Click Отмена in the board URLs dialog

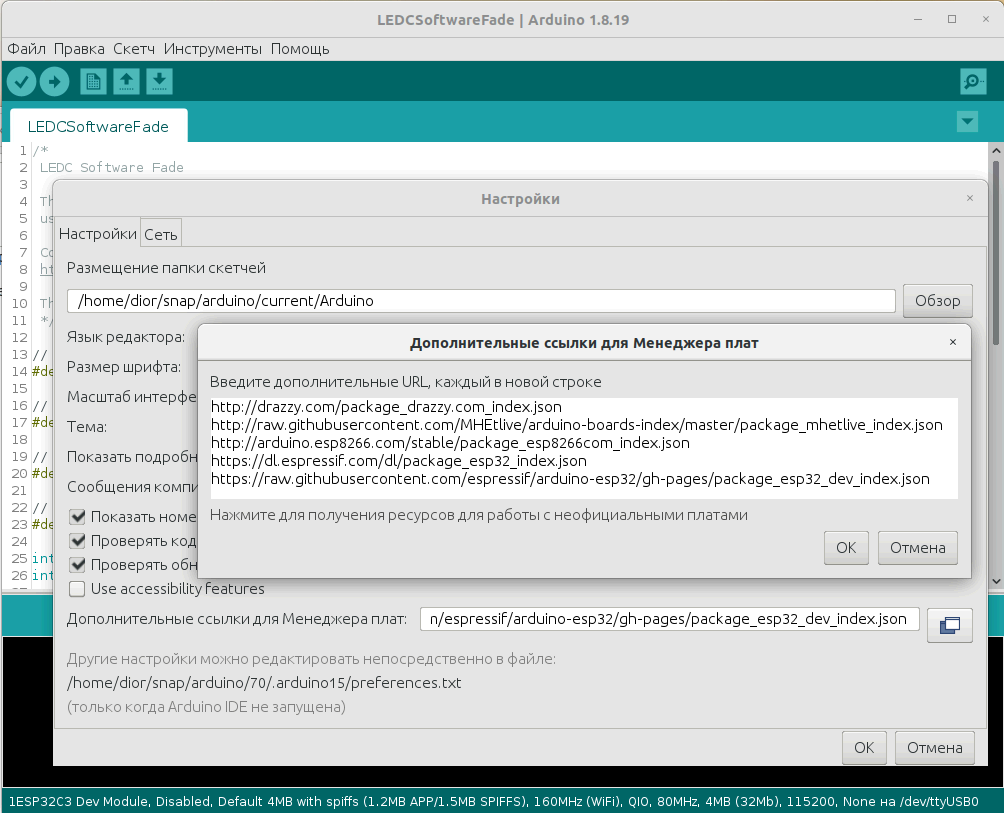click(918, 548)
